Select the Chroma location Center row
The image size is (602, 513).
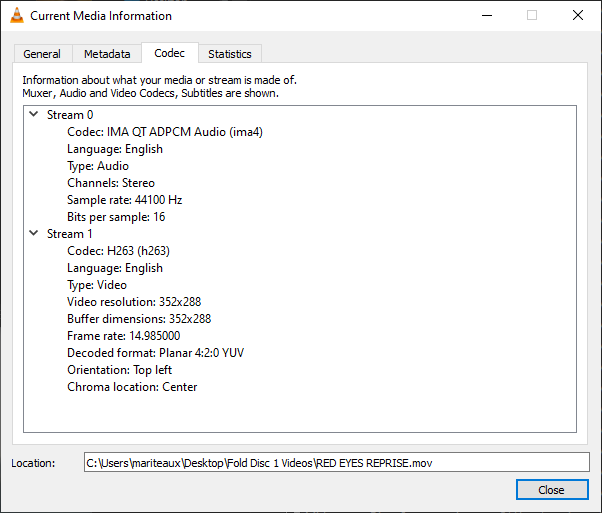pos(132,387)
